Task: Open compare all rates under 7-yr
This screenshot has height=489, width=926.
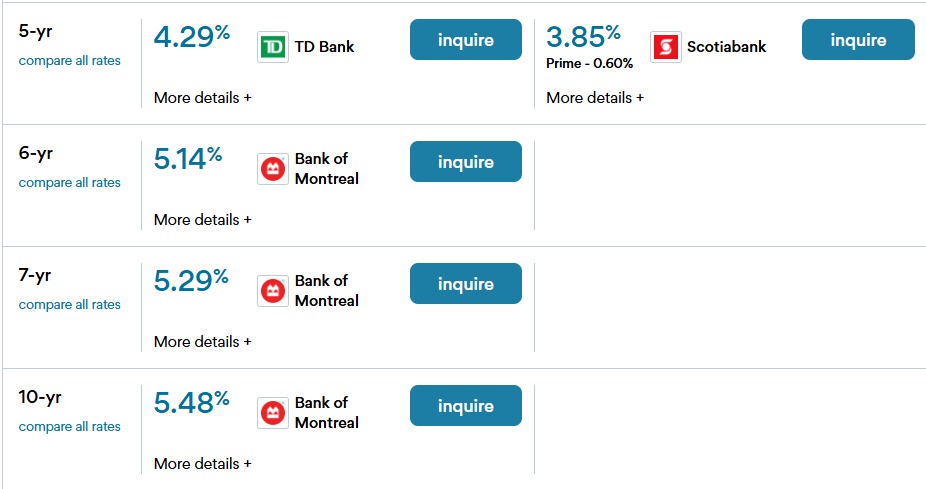Action: pos(69,305)
